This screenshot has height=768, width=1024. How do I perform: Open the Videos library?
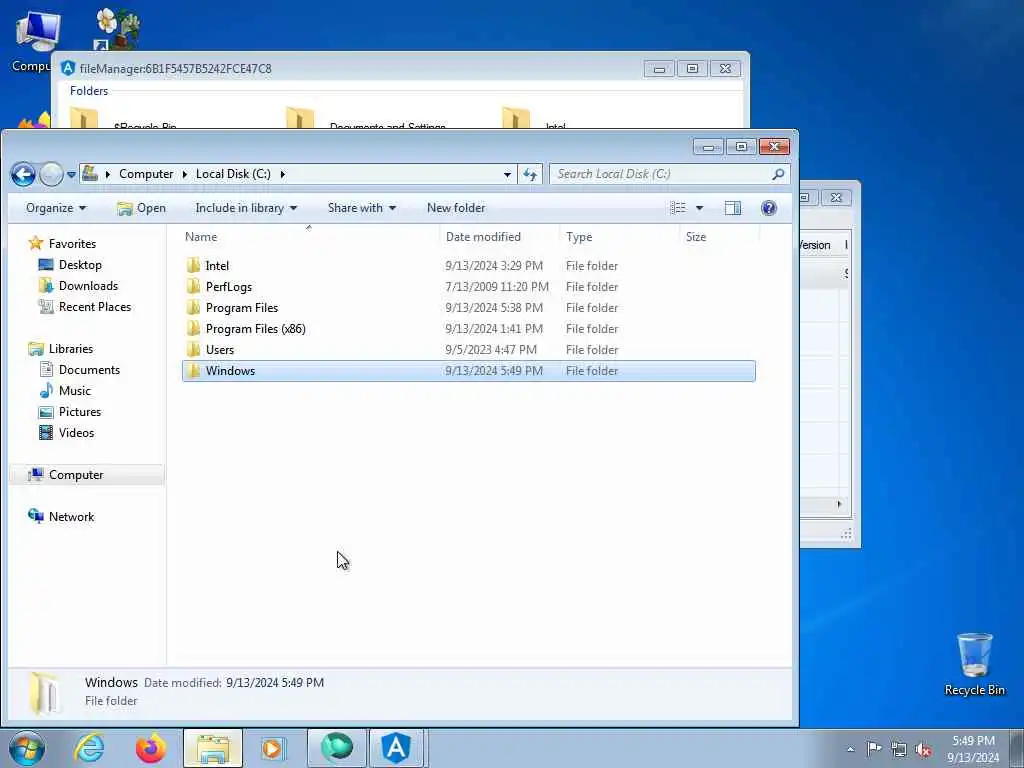pos(76,432)
